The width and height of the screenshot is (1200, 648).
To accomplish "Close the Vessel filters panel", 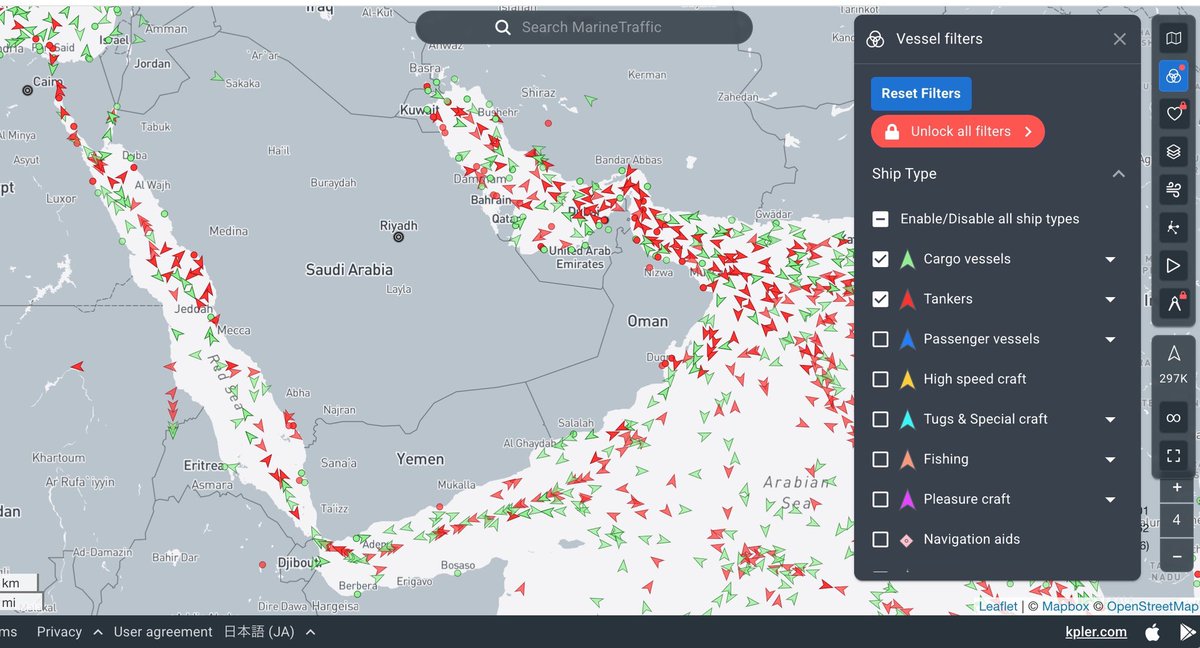I will (1119, 39).
